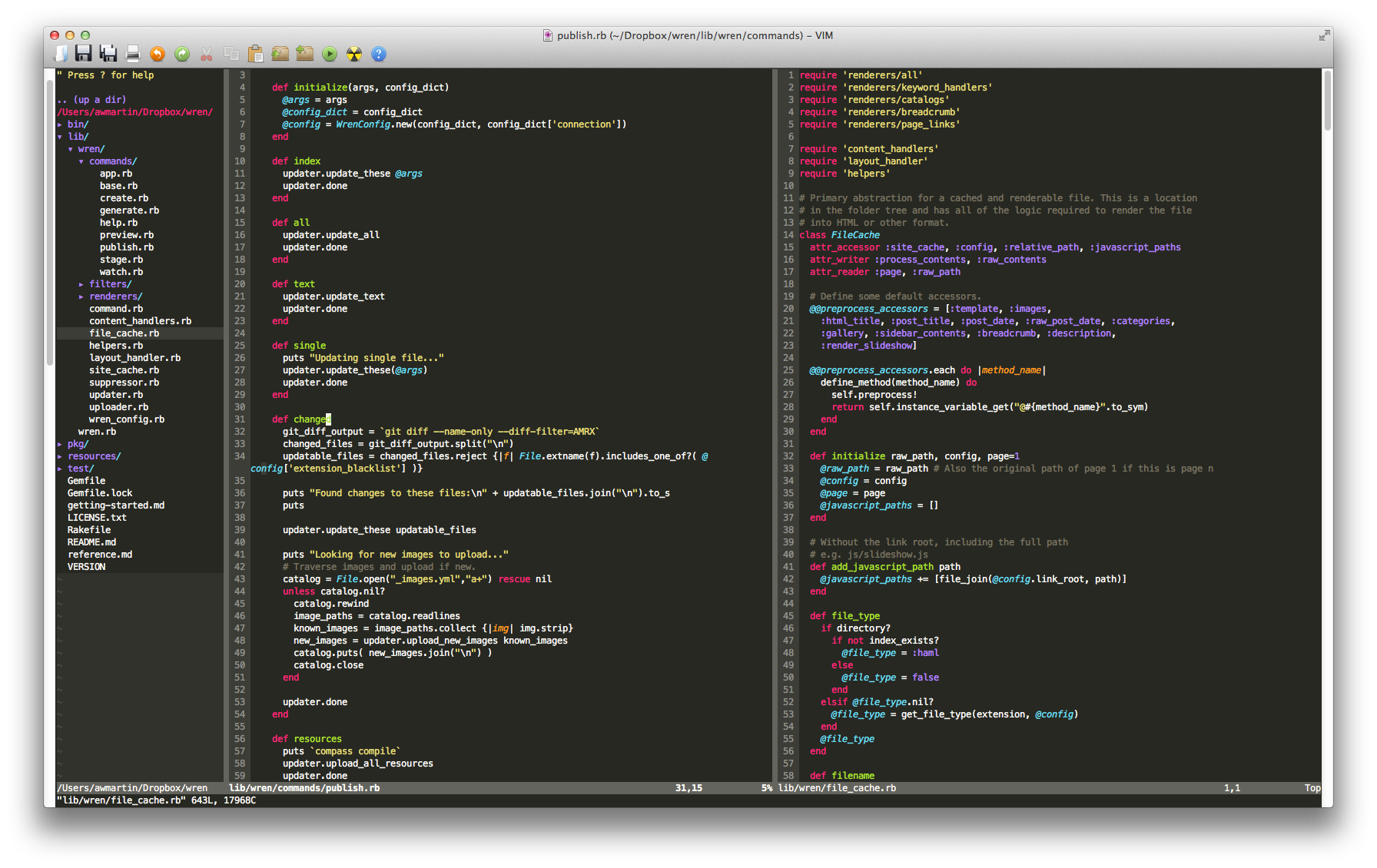Save the file with the single floppy icon
The width and height of the screenshot is (1377, 868).
point(84,54)
